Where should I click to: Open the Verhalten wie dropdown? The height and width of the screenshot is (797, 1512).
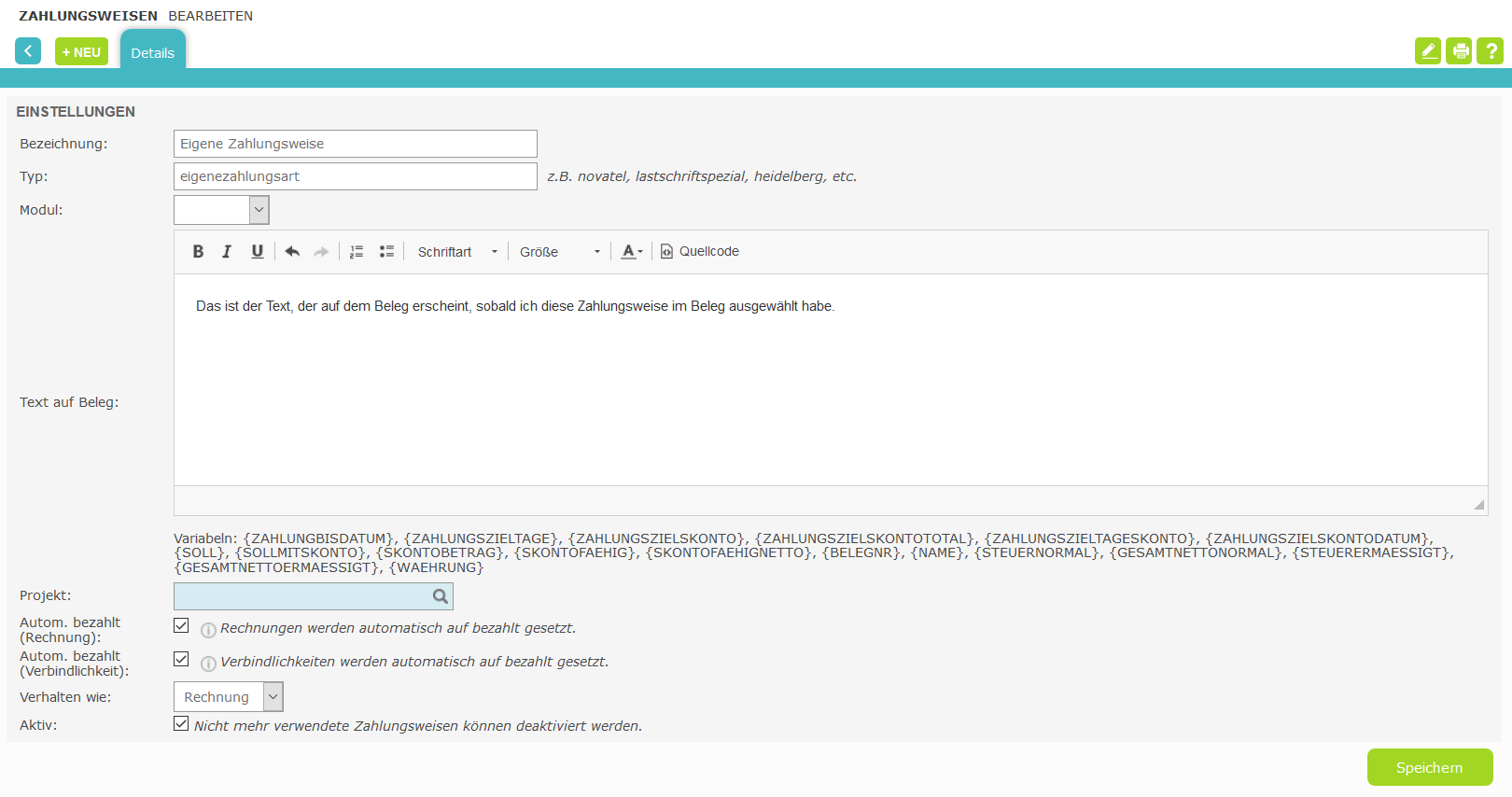(x=229, y=696)
